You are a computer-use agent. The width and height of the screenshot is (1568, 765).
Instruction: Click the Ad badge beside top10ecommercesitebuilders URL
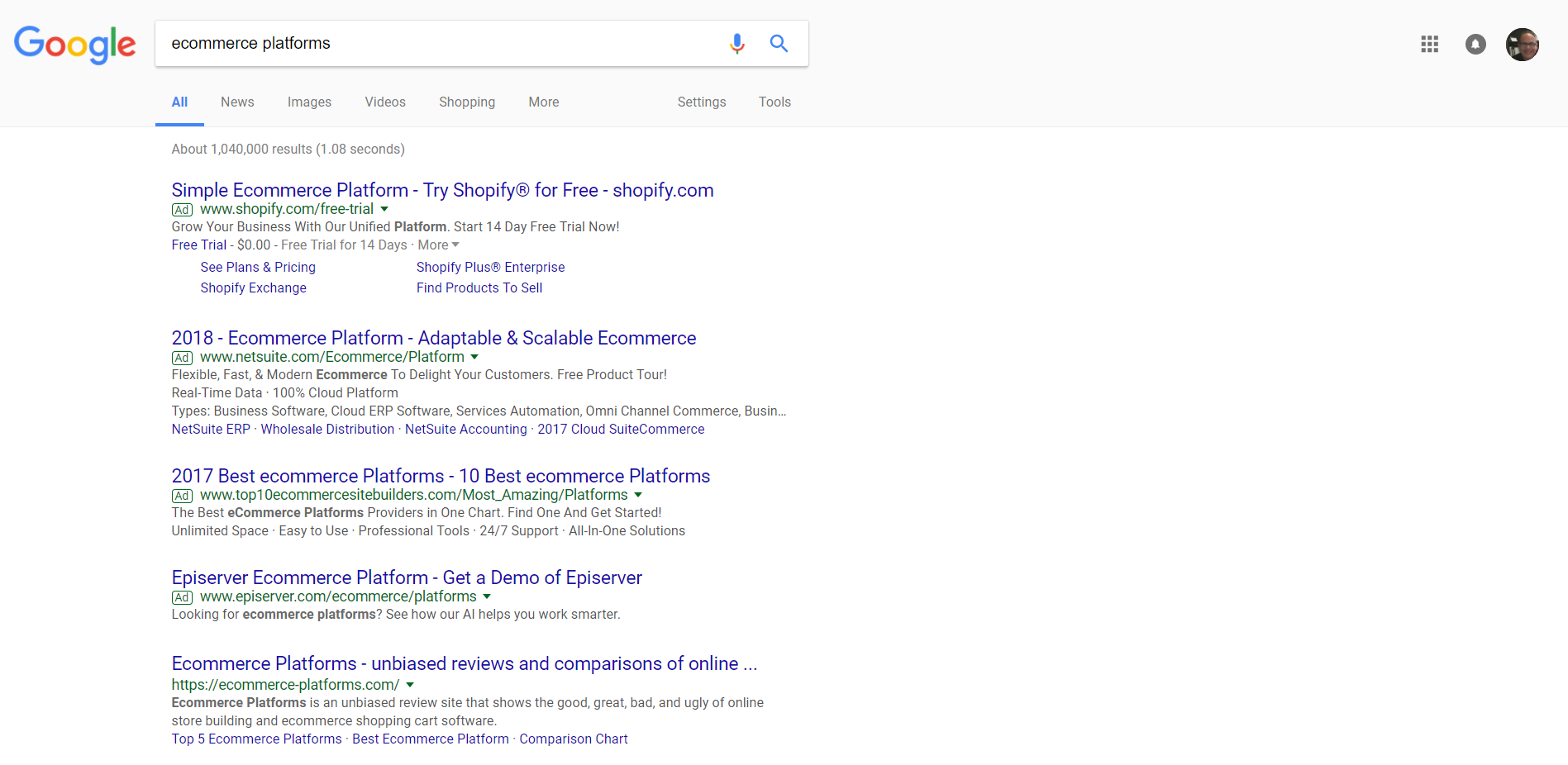182,496
